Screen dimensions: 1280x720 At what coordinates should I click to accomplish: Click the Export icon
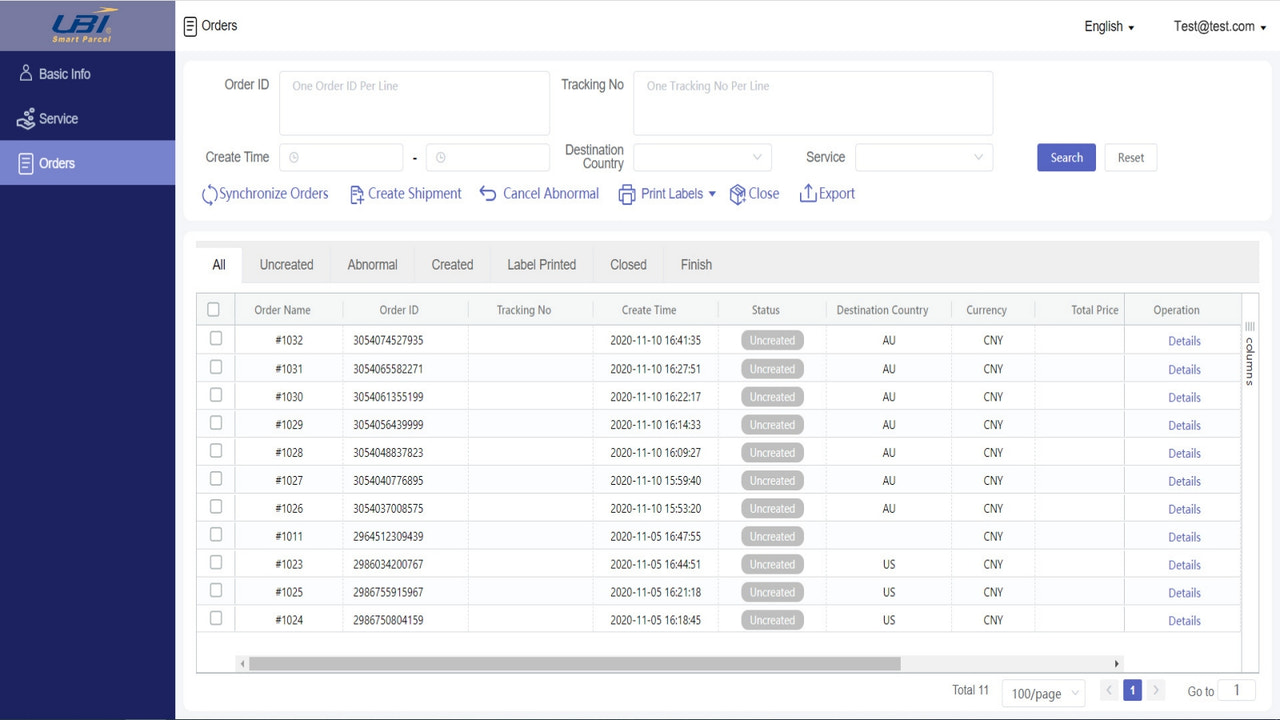807,194
